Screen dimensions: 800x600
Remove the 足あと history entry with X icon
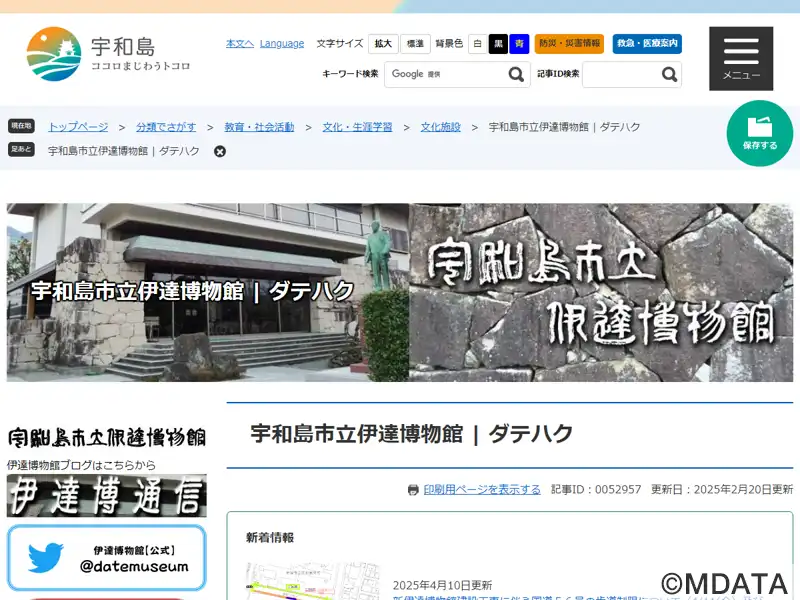pos(220,152)
